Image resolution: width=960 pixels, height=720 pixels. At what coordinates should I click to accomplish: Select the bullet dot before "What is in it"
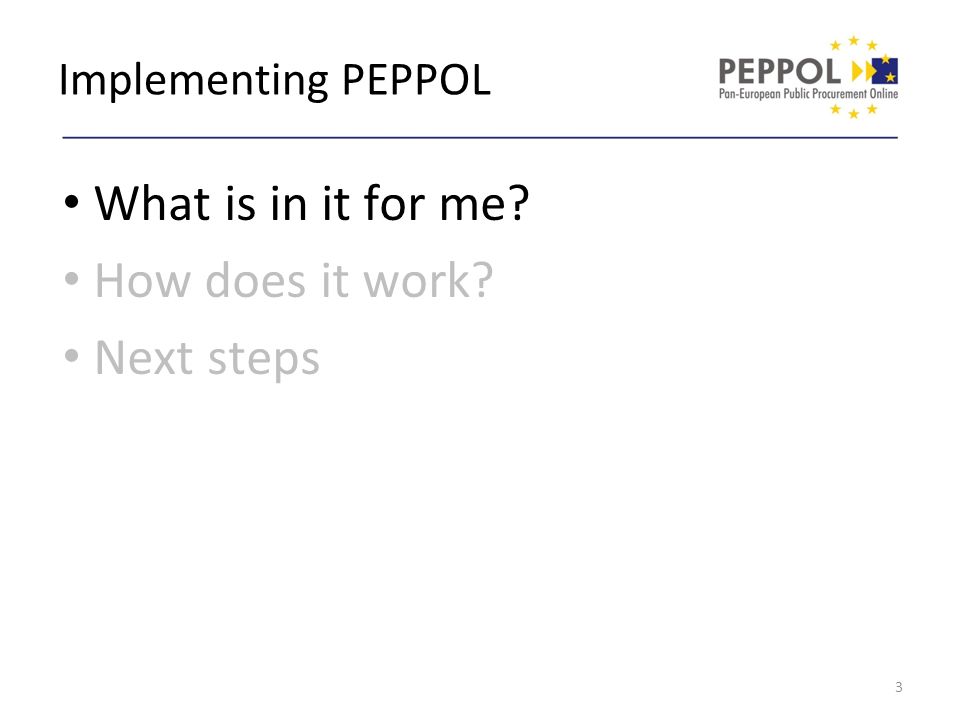coord(72,201)
